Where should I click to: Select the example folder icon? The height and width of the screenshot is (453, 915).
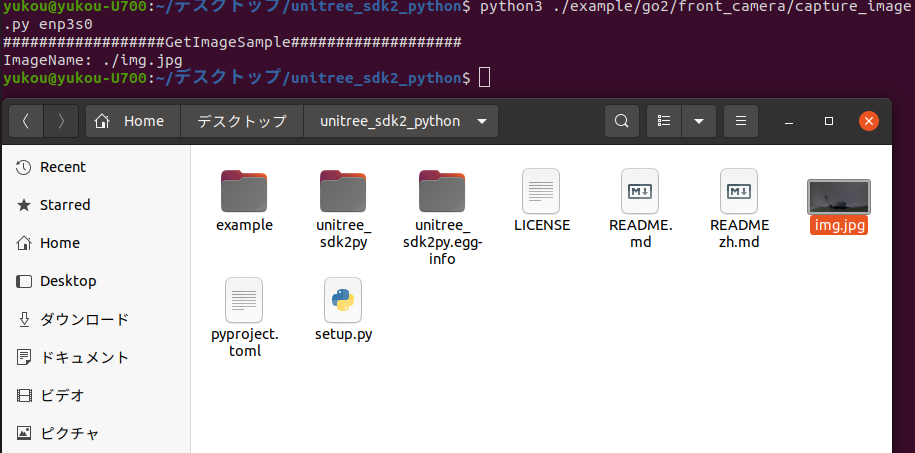244,191
